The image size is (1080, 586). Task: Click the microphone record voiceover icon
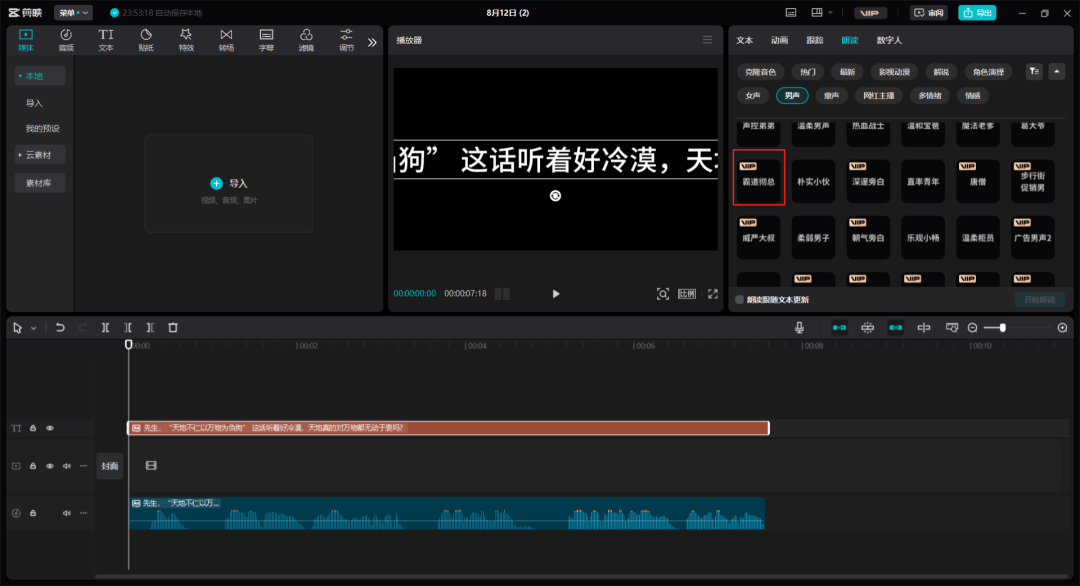pyautogui.click(x=799, y=328)
